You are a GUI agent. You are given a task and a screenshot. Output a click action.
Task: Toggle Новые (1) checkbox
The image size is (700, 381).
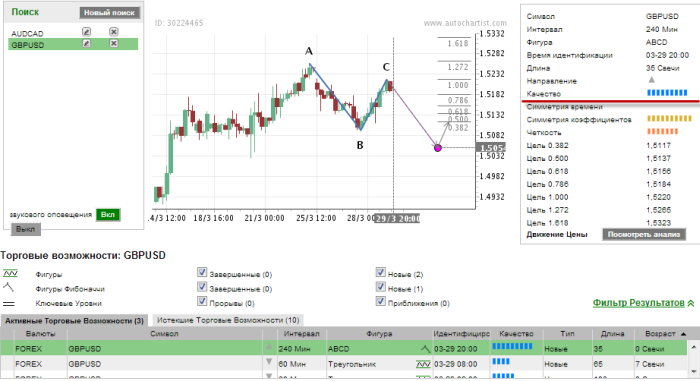pos(380,286)
